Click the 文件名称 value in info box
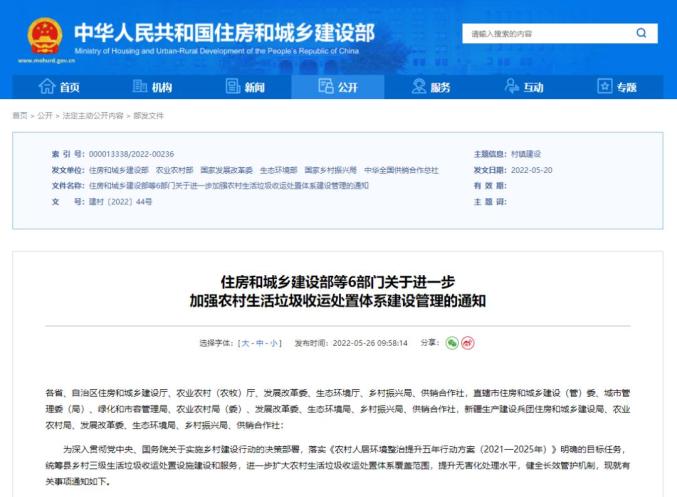Viewport: 677px width, 497px height. (229, 186)
